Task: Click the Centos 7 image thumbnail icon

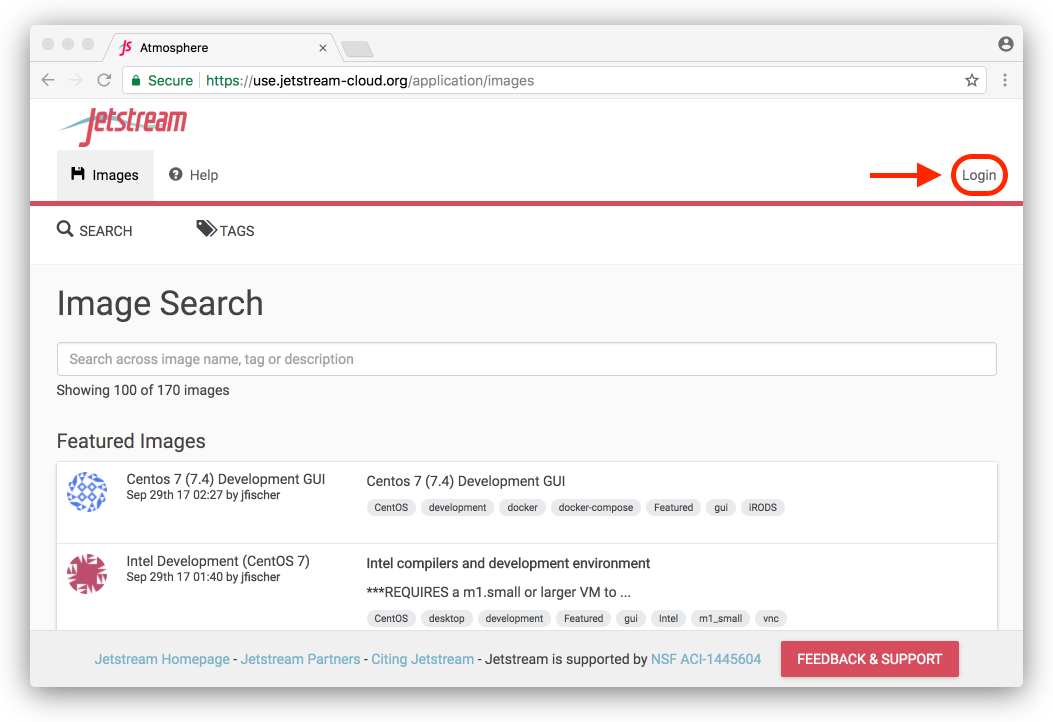Action: [87, 492]
